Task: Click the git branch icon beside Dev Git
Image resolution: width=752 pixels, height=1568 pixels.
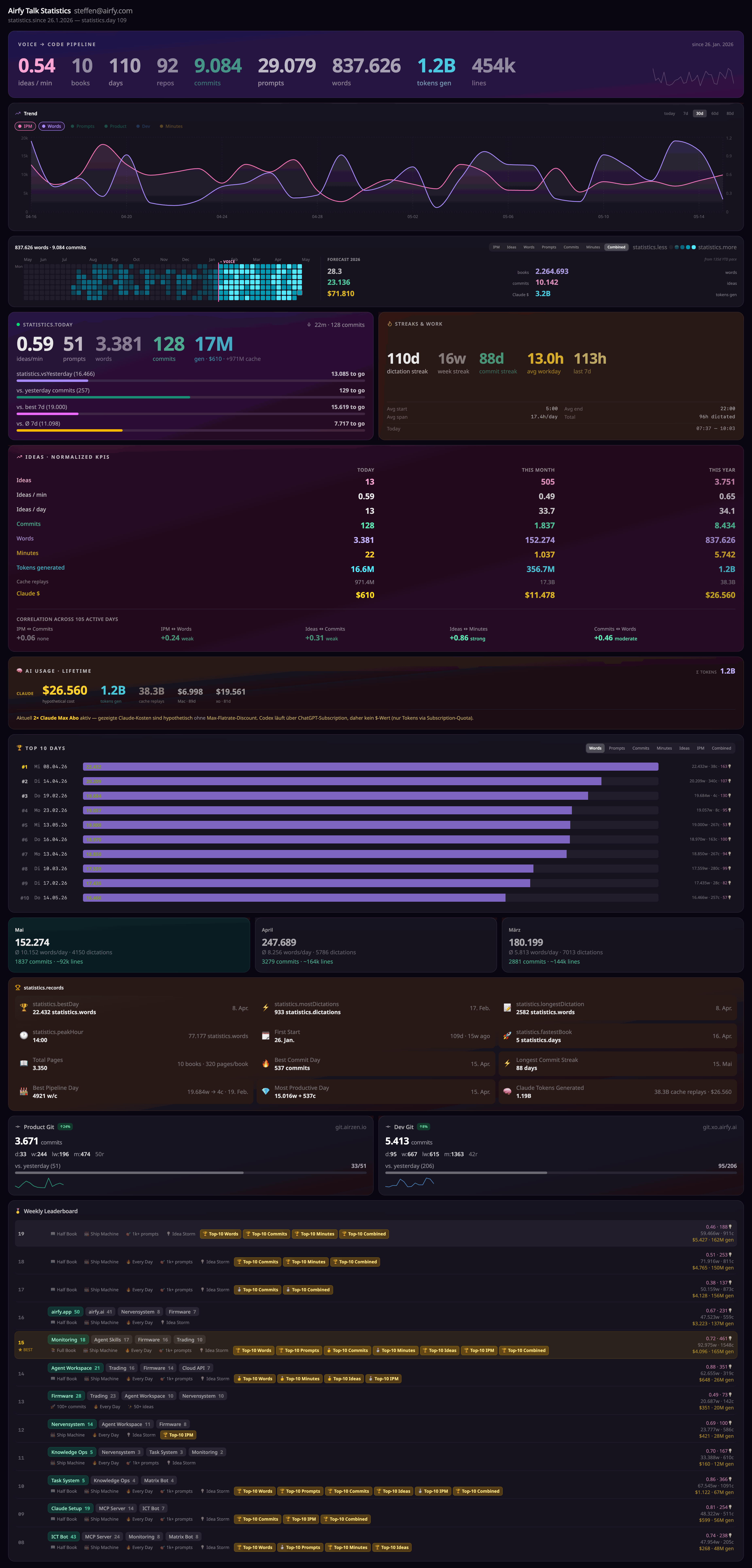Action: (389, 1127)
